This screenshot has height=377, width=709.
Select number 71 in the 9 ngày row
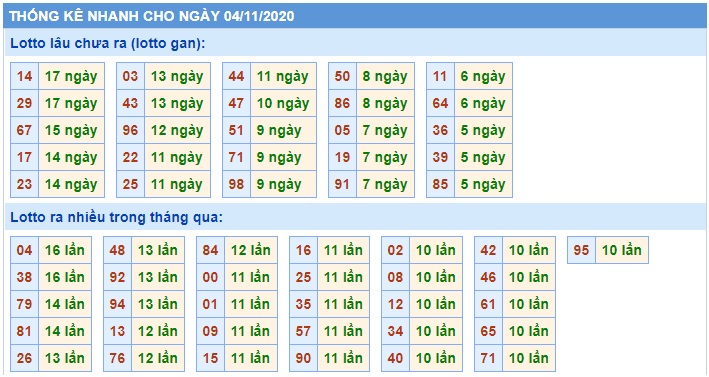pos(236,158)
